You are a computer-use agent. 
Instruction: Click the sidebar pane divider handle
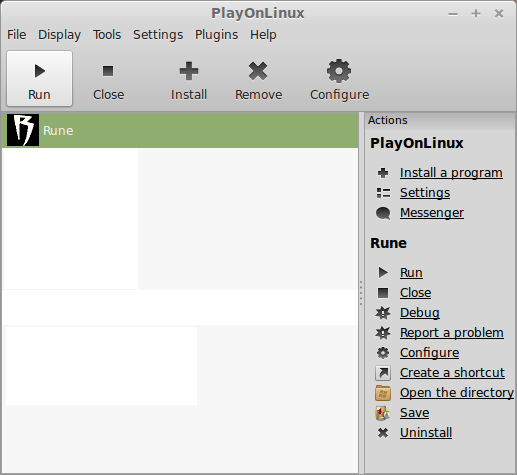click(x=361, y=293)
